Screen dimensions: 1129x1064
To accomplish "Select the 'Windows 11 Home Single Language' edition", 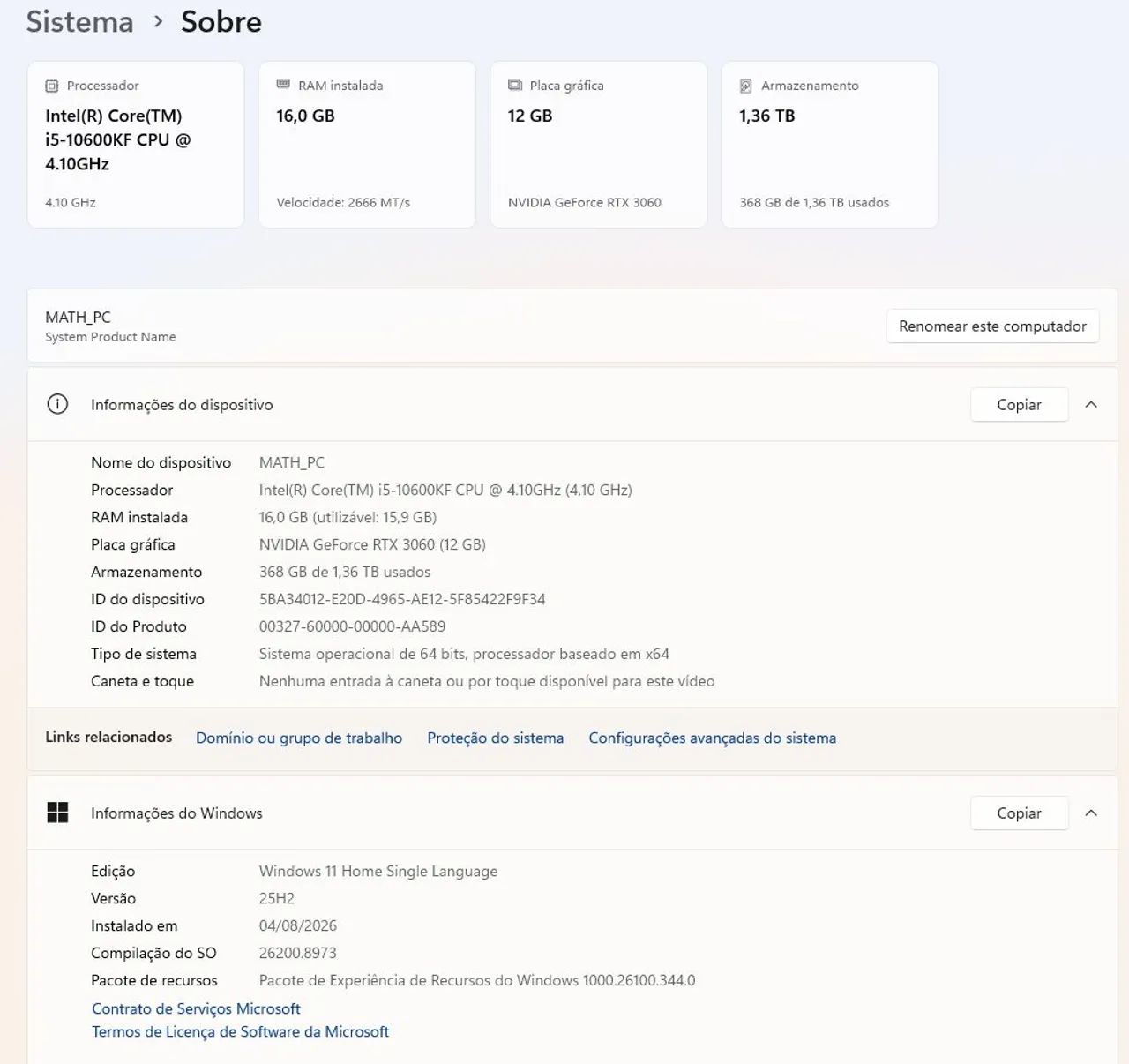I will coord(378,871).
